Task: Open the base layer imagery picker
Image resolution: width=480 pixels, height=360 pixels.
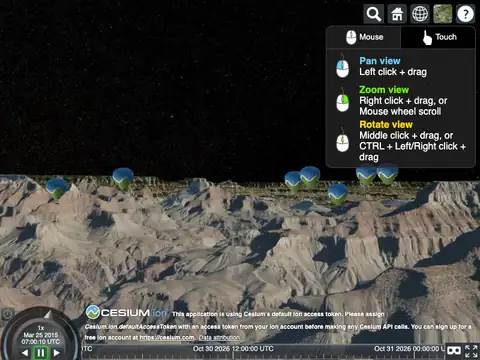Action: [x=442, y=14]
